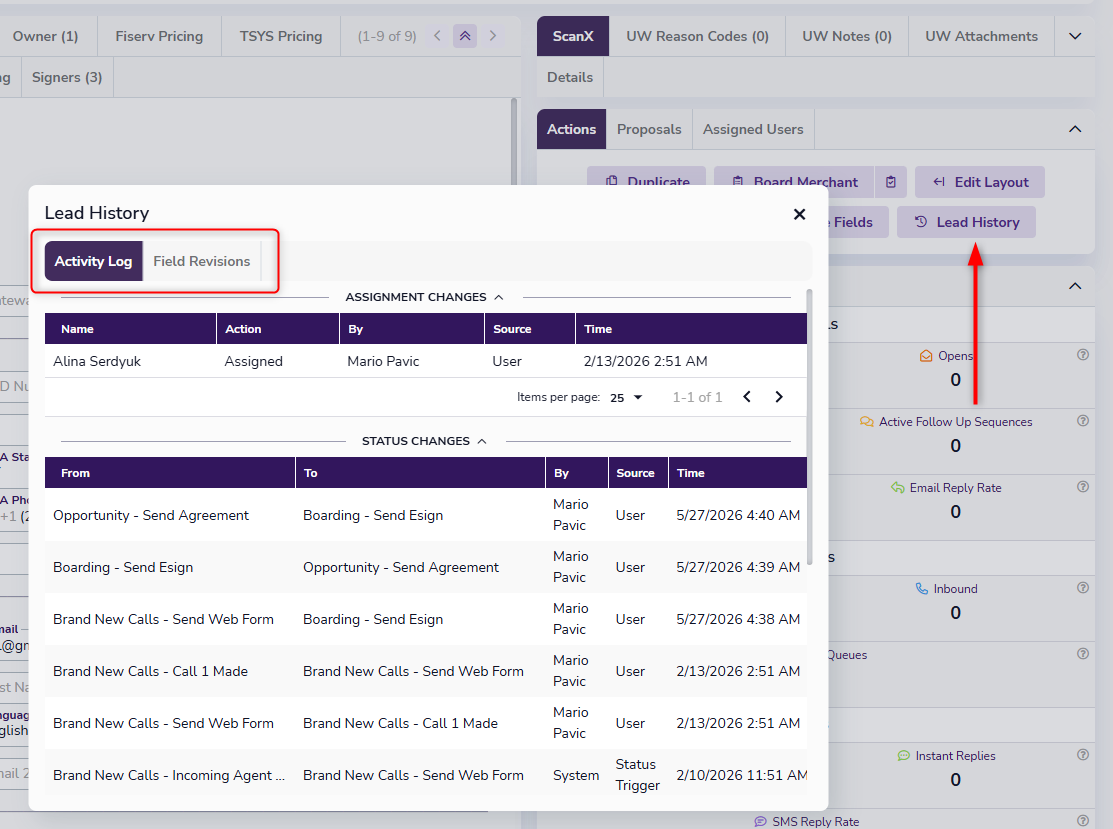Collapse the statistics panel chevron
Viewport: 1113px width, 829px height.
tap(1075, 286)
